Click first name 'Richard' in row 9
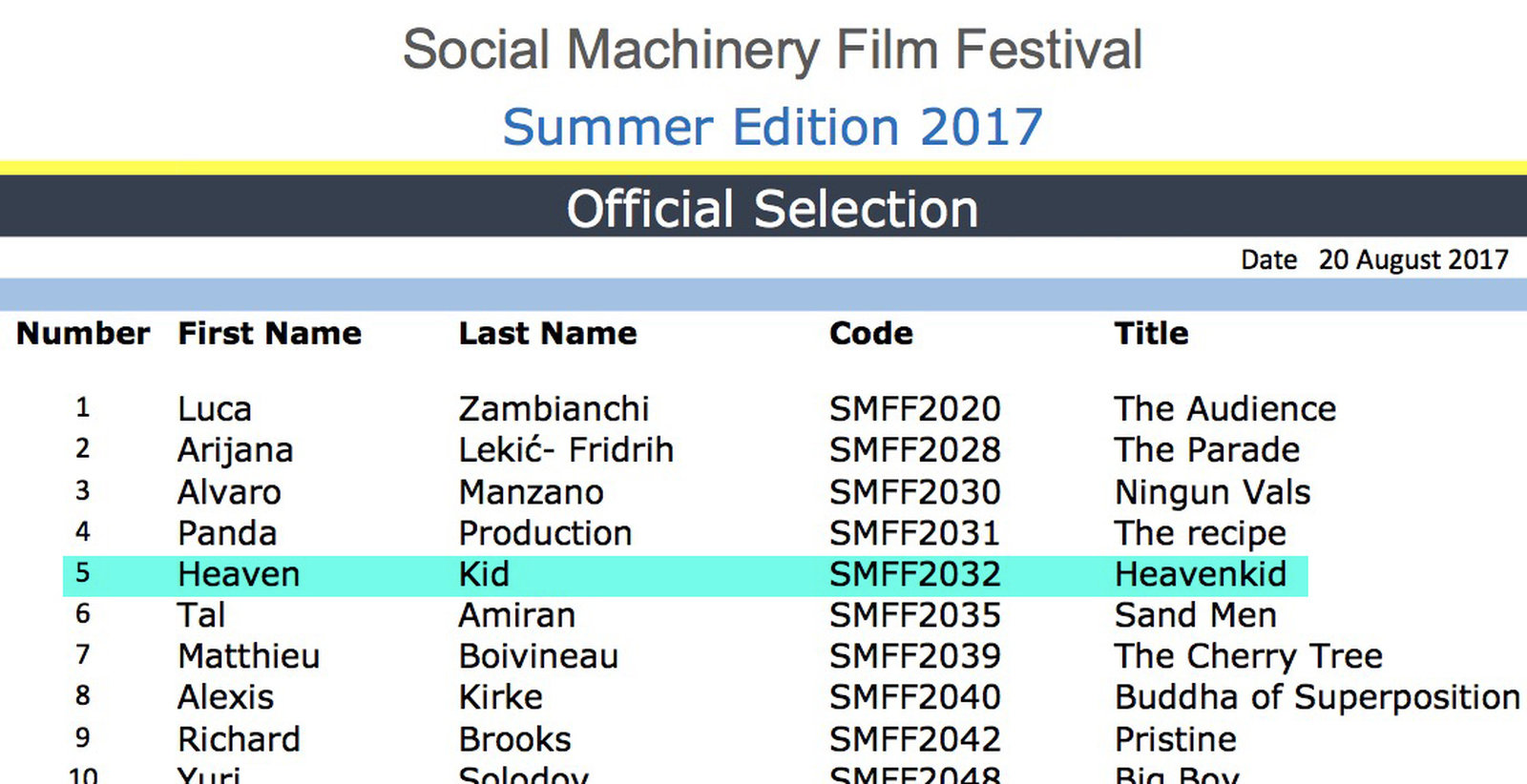Viewport: 1527px width, 784px height. [239, 739]
